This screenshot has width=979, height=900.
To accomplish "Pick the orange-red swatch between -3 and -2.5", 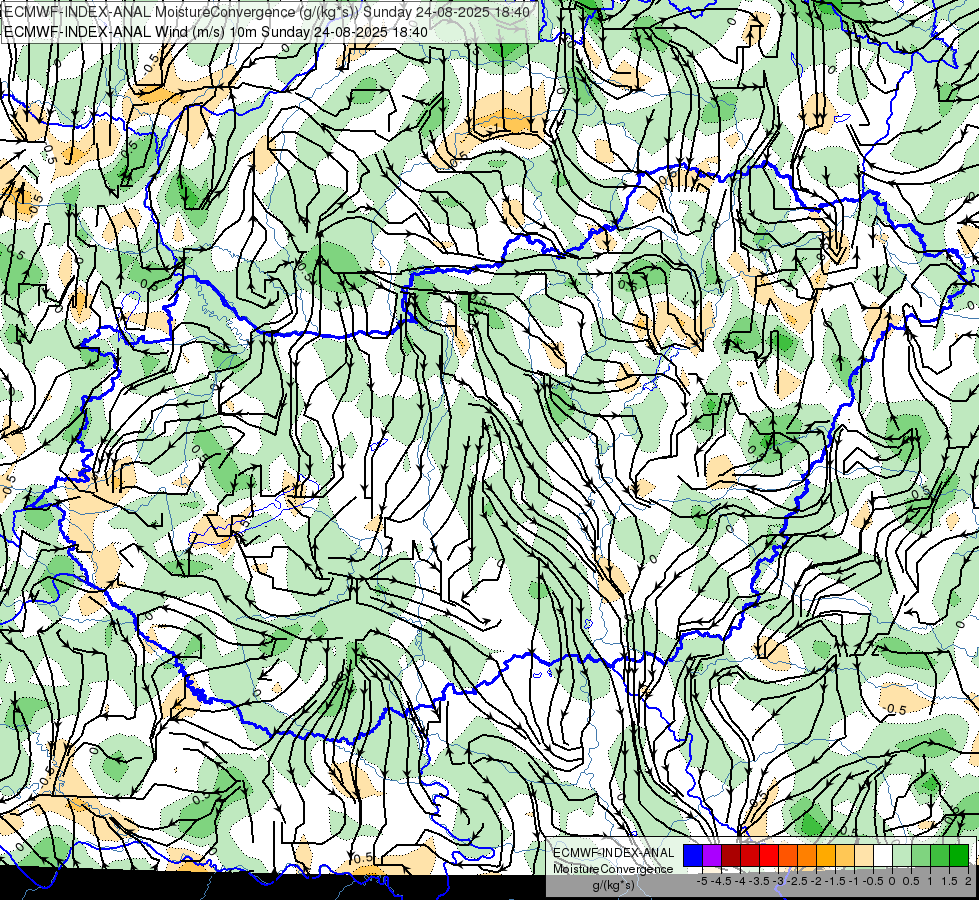I will pyautogui.click(x=788, y=855).
